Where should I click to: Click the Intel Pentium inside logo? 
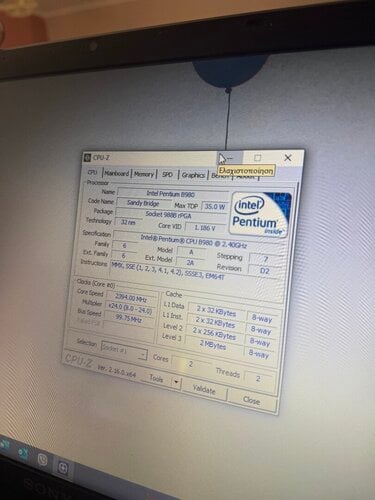click(261, 214)
